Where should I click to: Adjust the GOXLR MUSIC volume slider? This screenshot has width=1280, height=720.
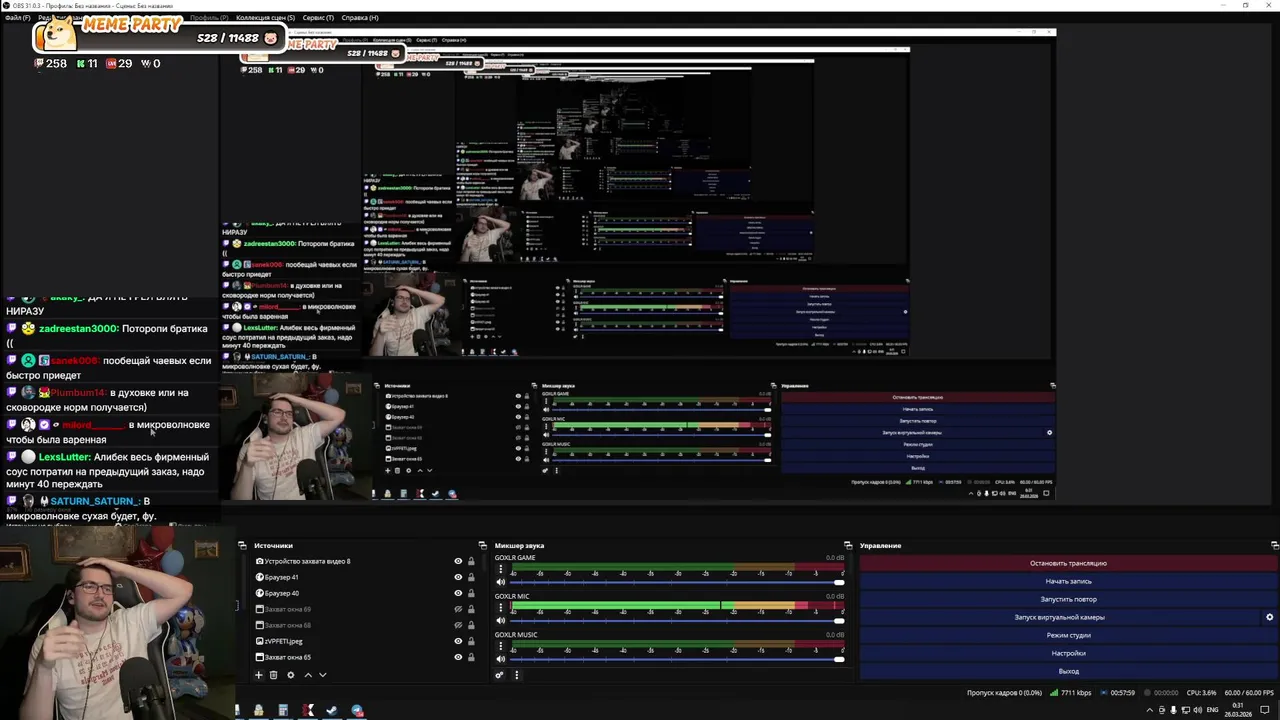(x=678, y=659)
